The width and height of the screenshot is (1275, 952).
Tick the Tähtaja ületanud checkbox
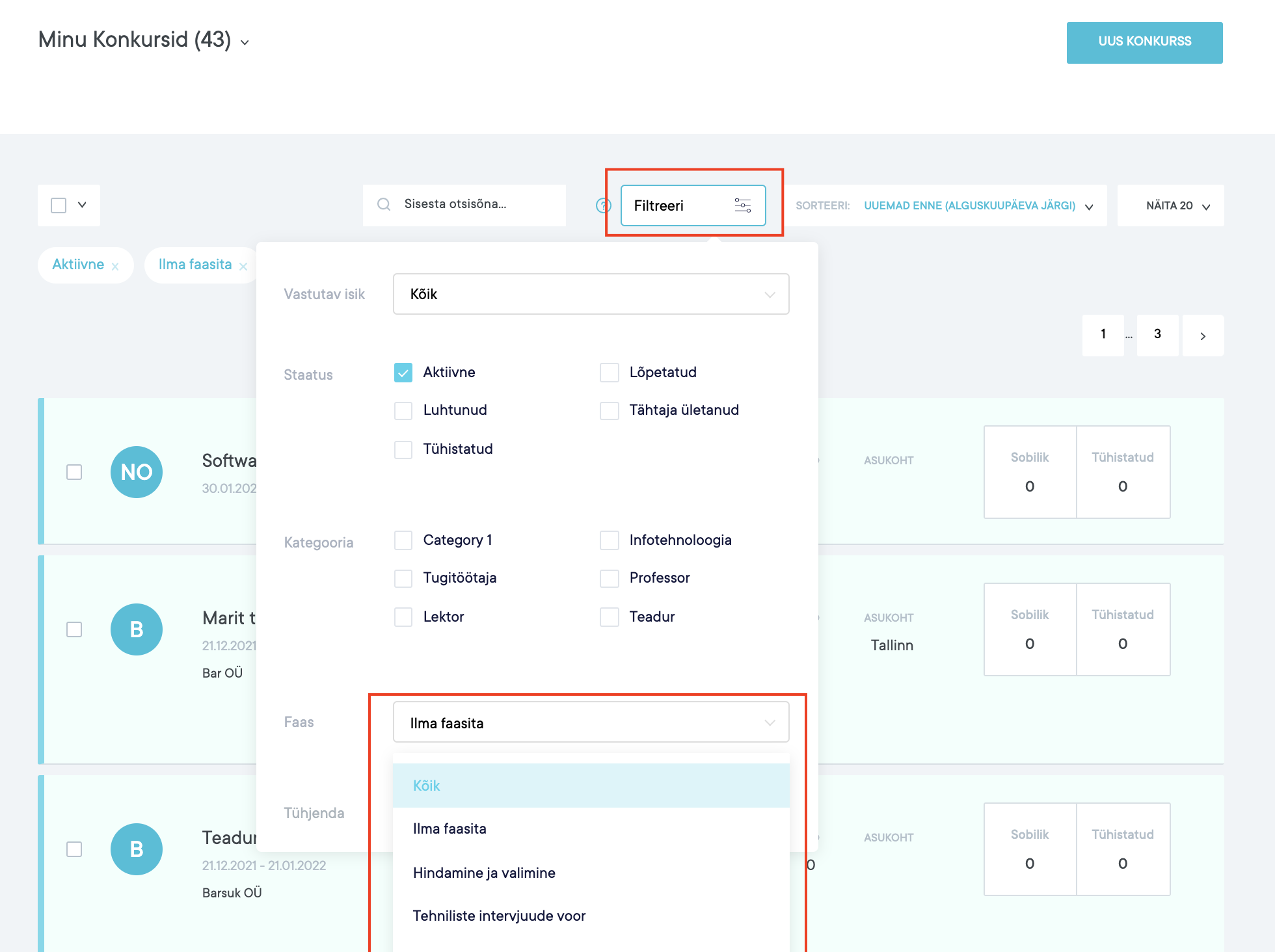pyautogui.click(x=610, y=410)
